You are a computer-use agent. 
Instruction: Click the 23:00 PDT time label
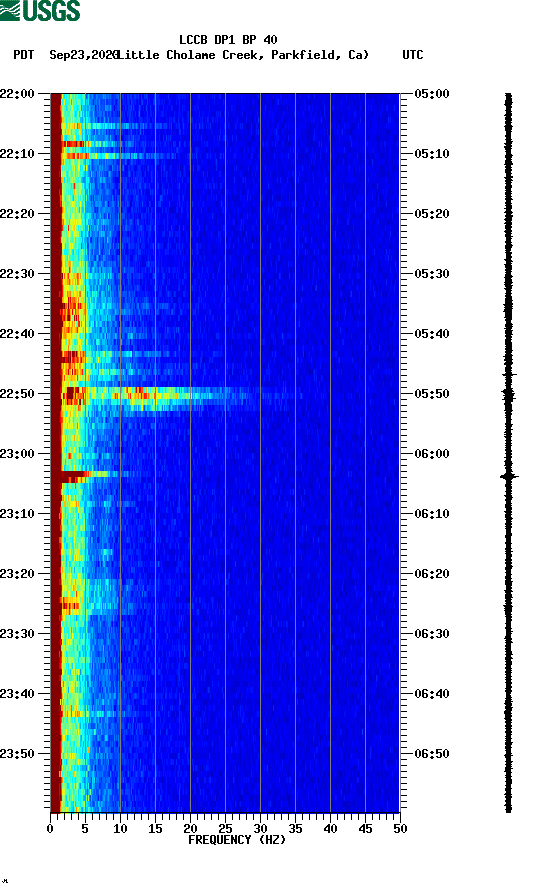point(17,454)
